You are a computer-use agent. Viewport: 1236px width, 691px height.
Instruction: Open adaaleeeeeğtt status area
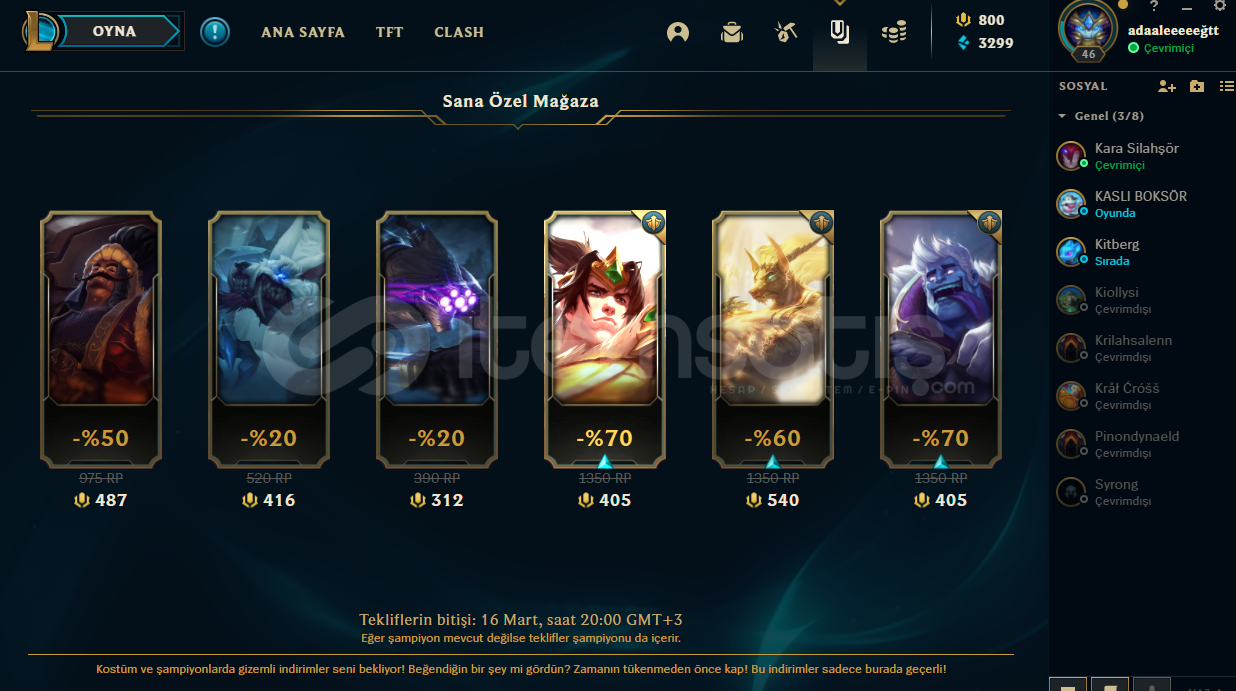(1161, 48)
